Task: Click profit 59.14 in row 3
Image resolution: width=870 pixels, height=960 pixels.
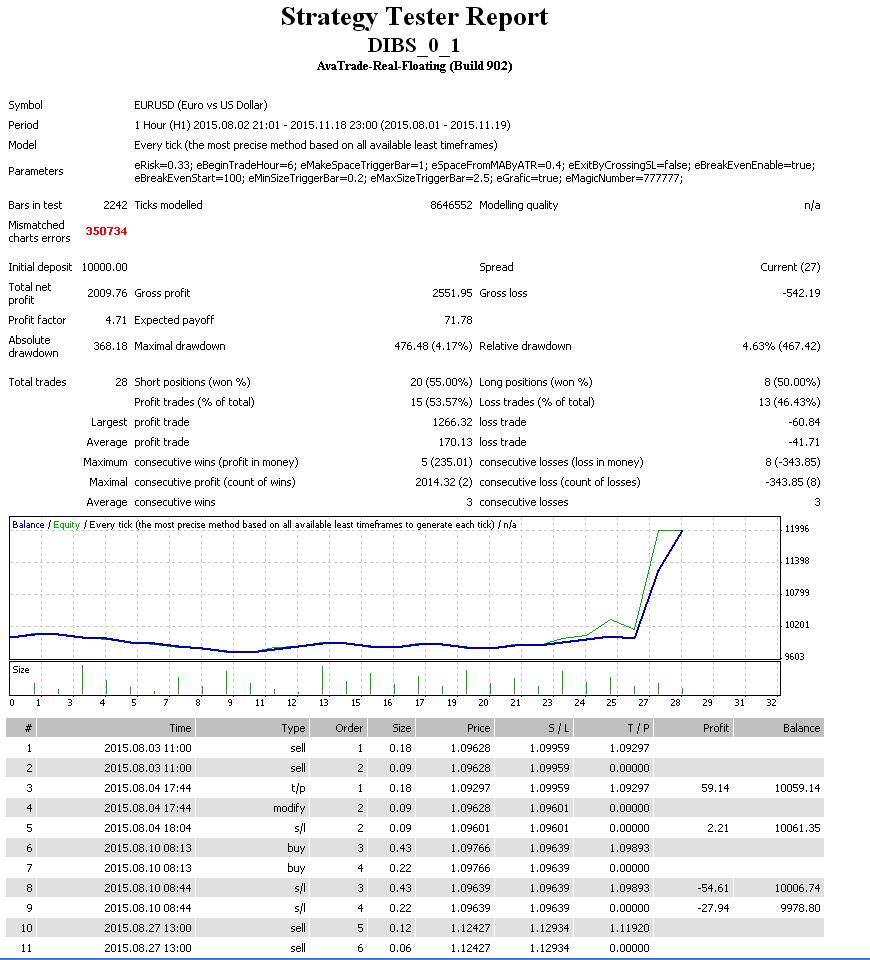Action: click(715, 789)
